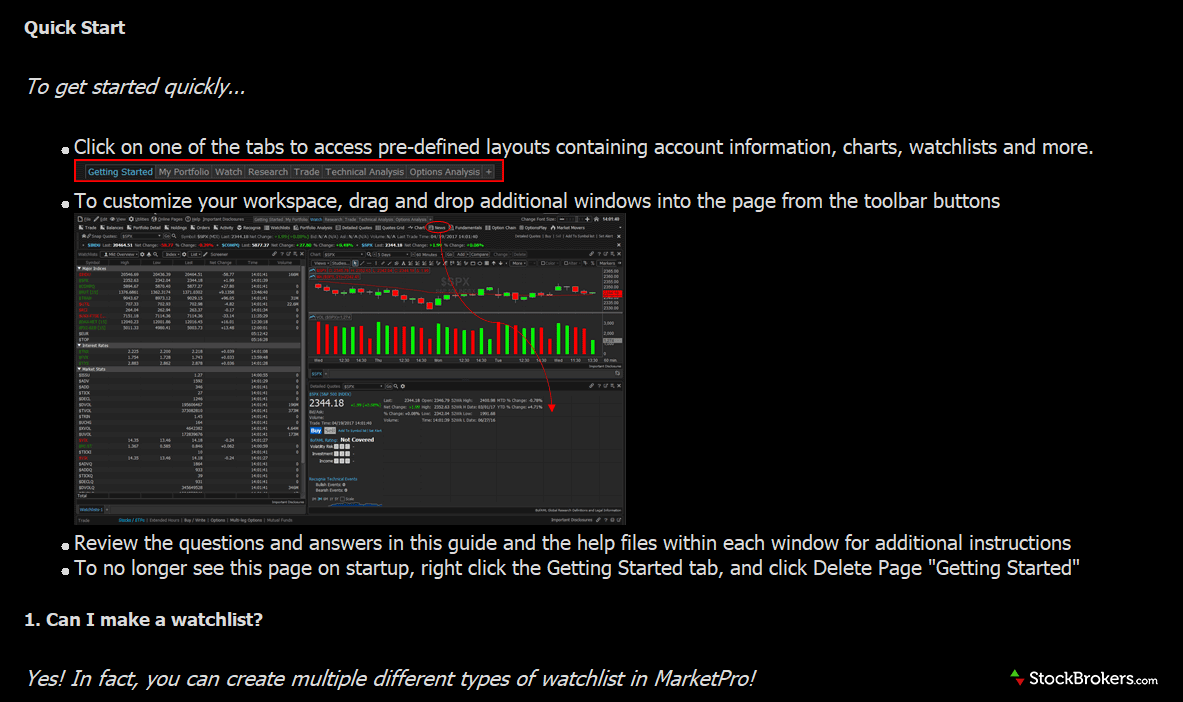Toggle the Scale checkbox under the mini chart
This screenshot has height=702, width=1183.
click(x=343, y=499)
